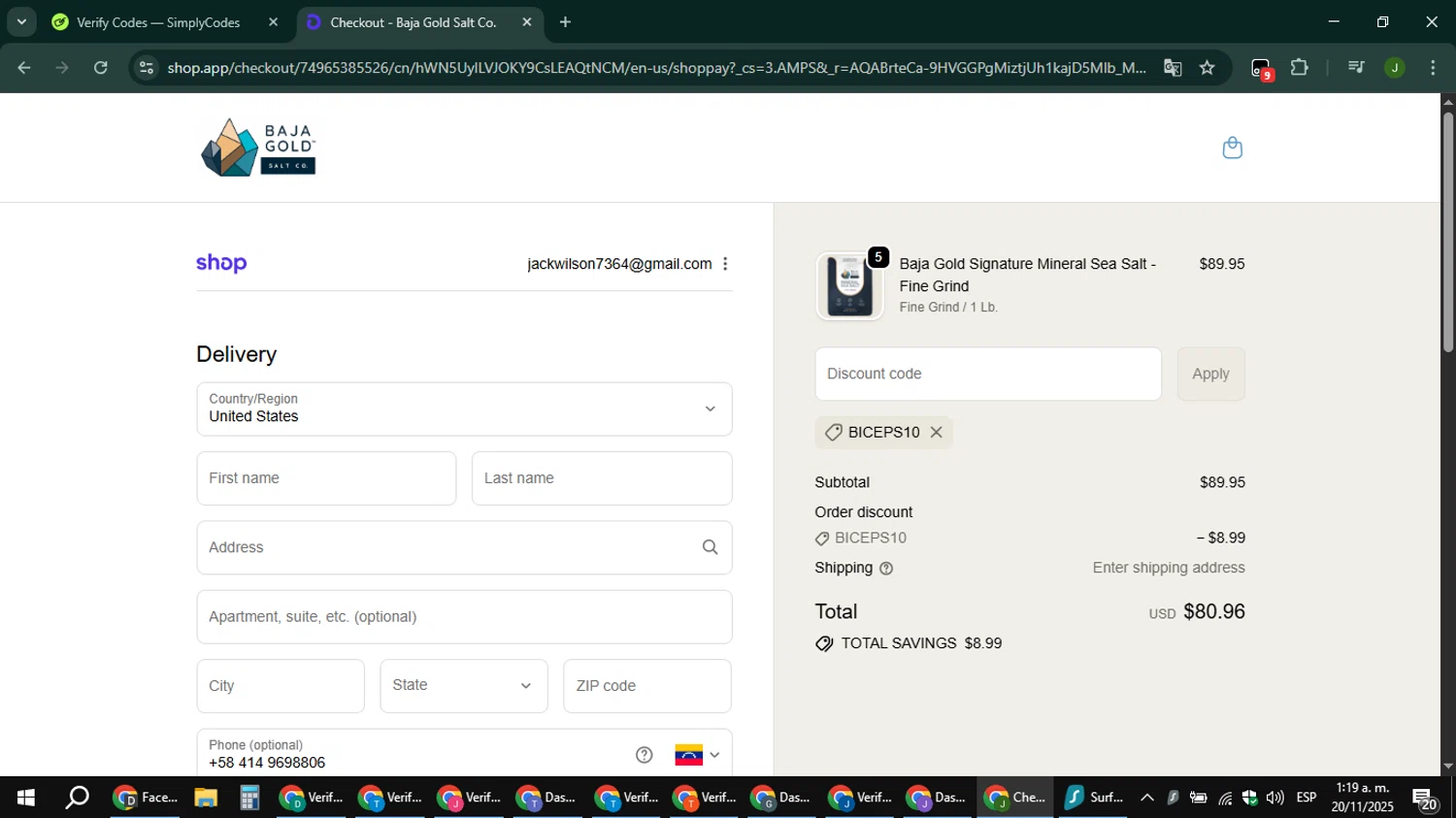Viewport: 1456px width, 818px height.
Task: Click the Shop Pay logo
Action: coord(221,263)
